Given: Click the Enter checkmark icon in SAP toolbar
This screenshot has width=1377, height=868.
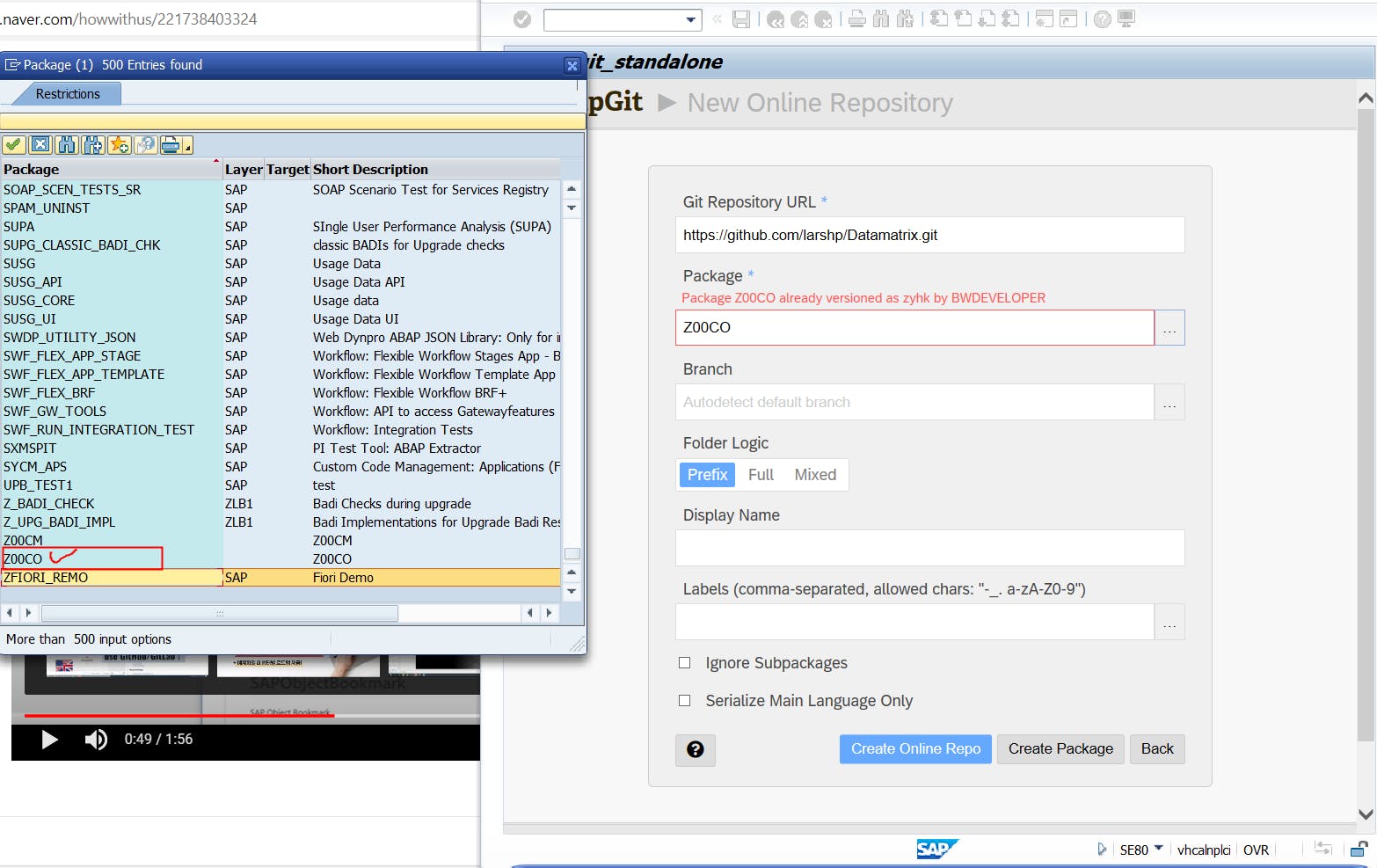Looking at the screenshot, I should [522, 19].
